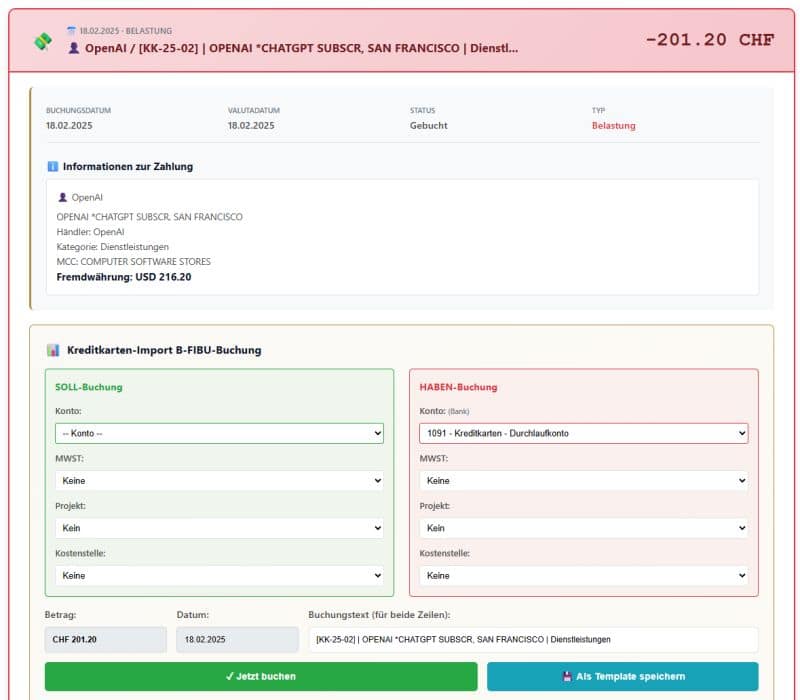Viewport: 800px width, 700px height.
Task: Open the HABEN Projekt dropdown
Action: click(x=584, y=528)
